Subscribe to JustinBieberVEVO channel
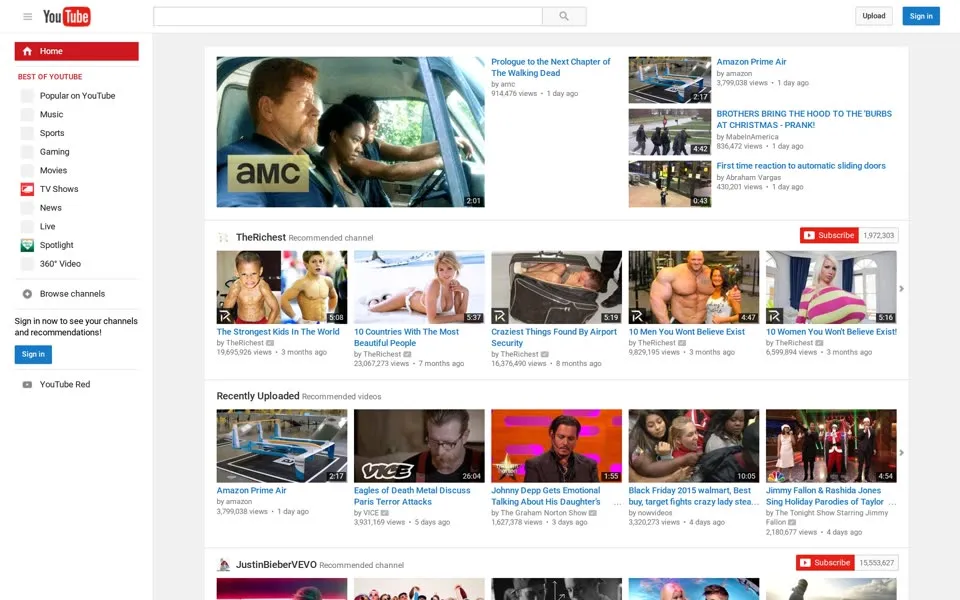Screen dimensions: 960x600 pos(825,563)
